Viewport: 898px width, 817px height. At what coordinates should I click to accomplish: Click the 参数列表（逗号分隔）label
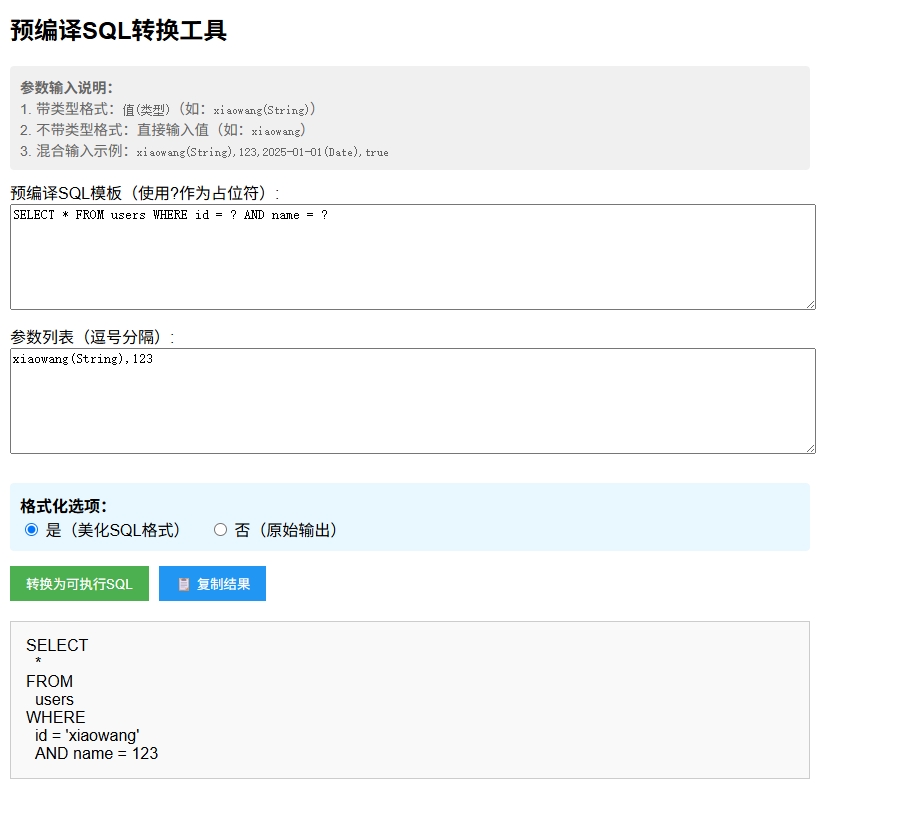(x=92, y=337)
